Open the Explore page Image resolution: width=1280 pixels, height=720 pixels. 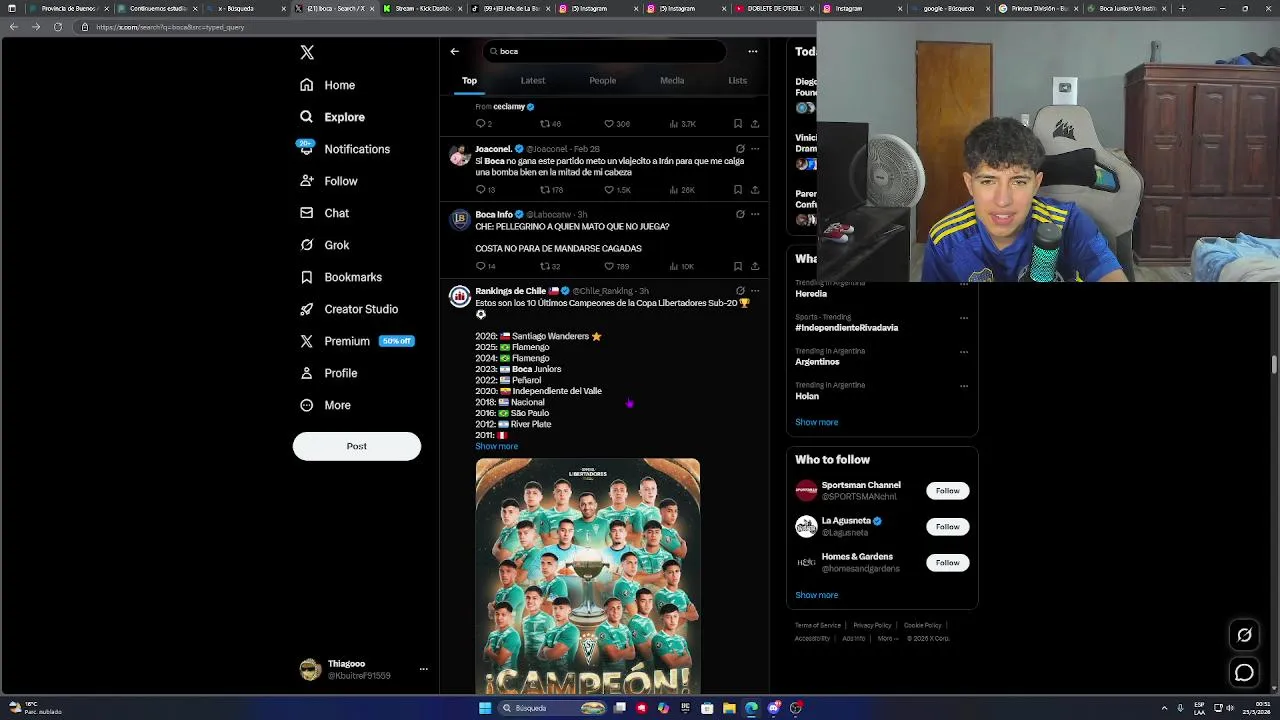(333, 117)
